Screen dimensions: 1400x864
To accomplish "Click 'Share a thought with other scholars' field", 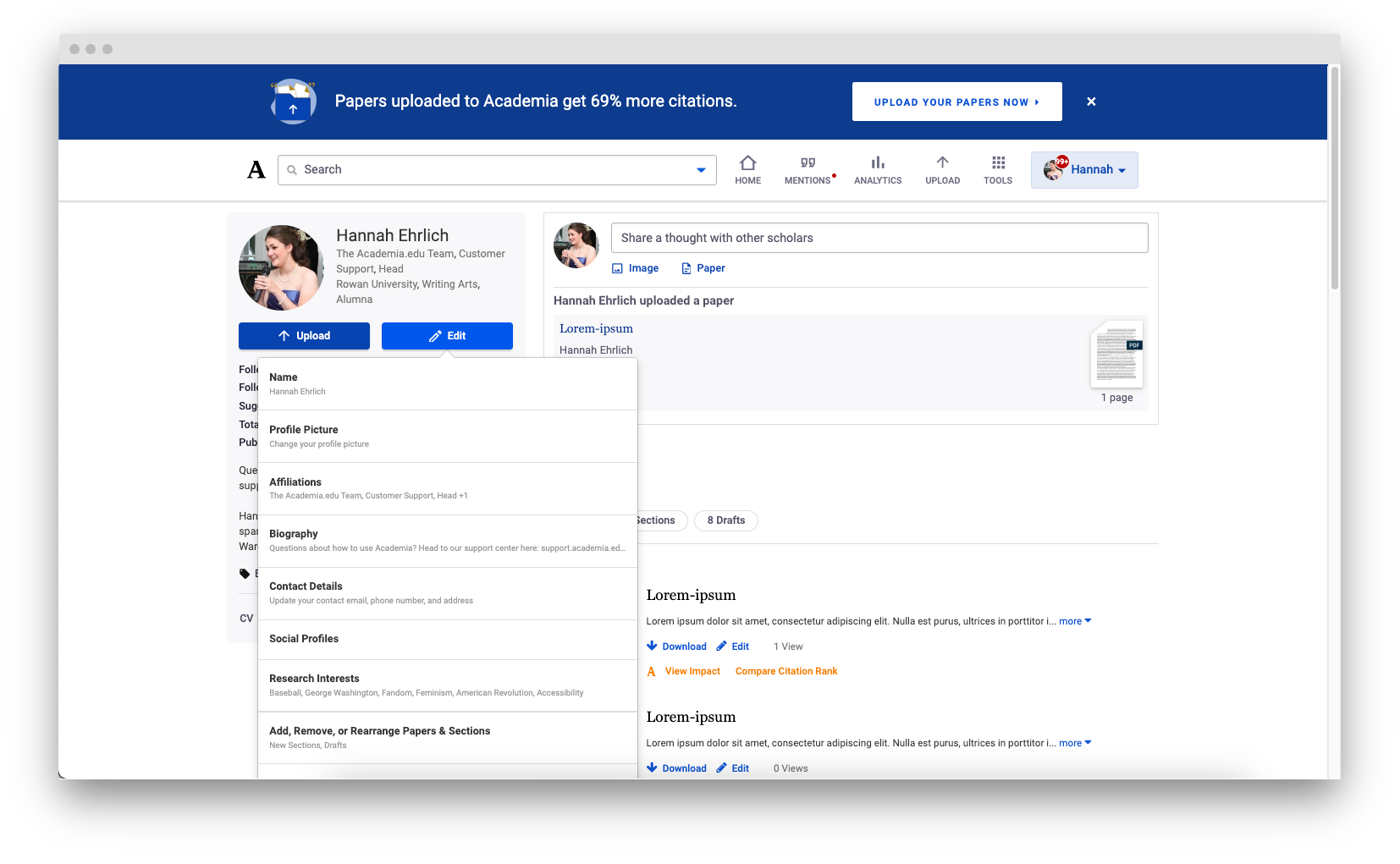I will (879, 238).
